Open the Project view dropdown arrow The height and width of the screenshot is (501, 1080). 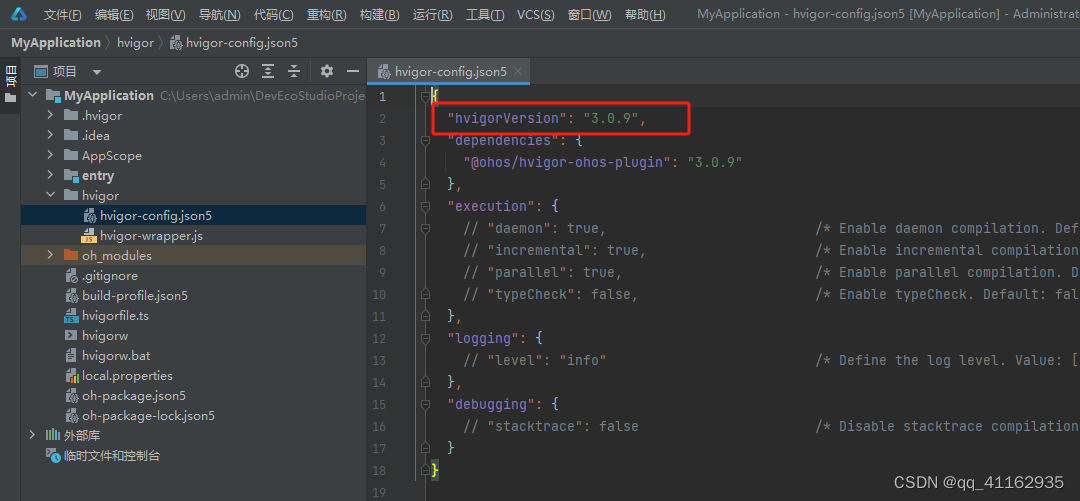pos(97,72)
